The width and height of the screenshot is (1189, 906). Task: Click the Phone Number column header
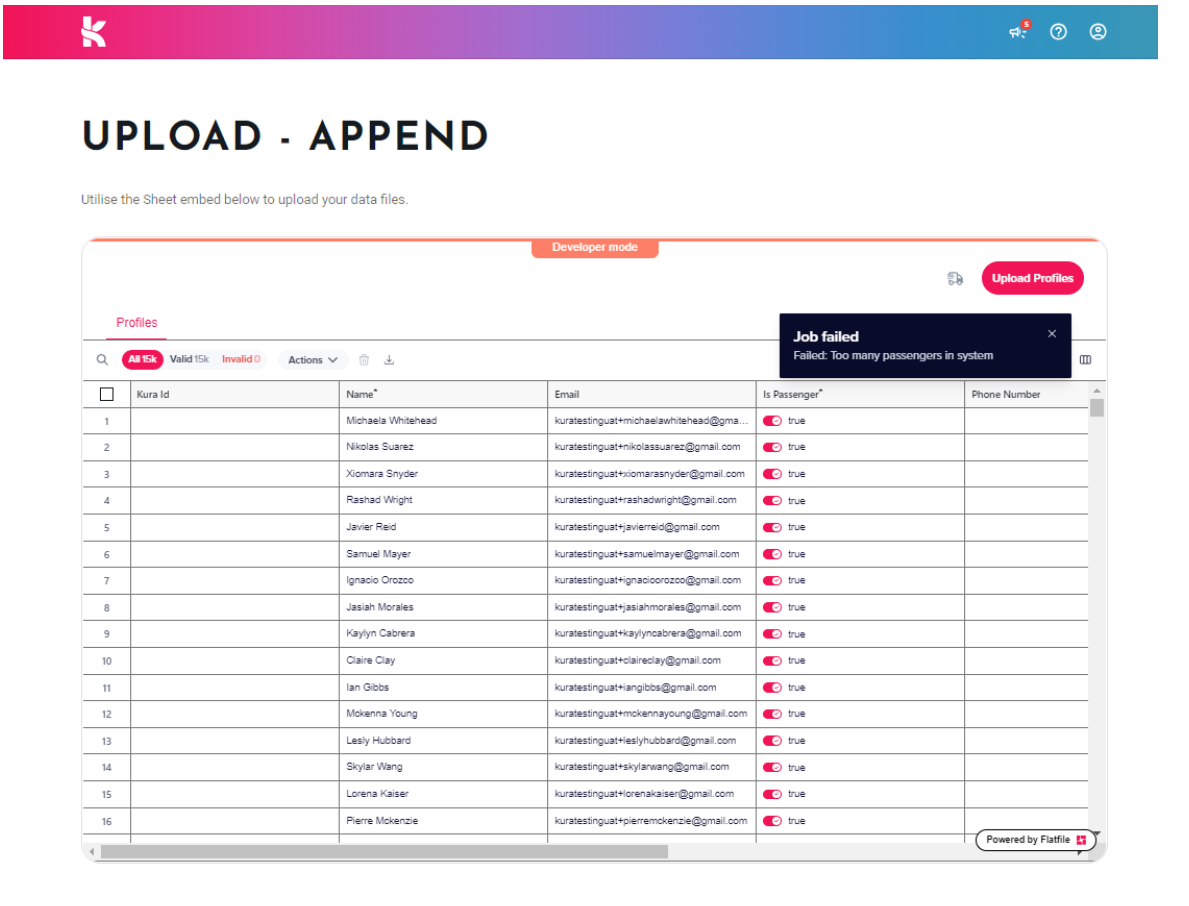coord(1026,394)
